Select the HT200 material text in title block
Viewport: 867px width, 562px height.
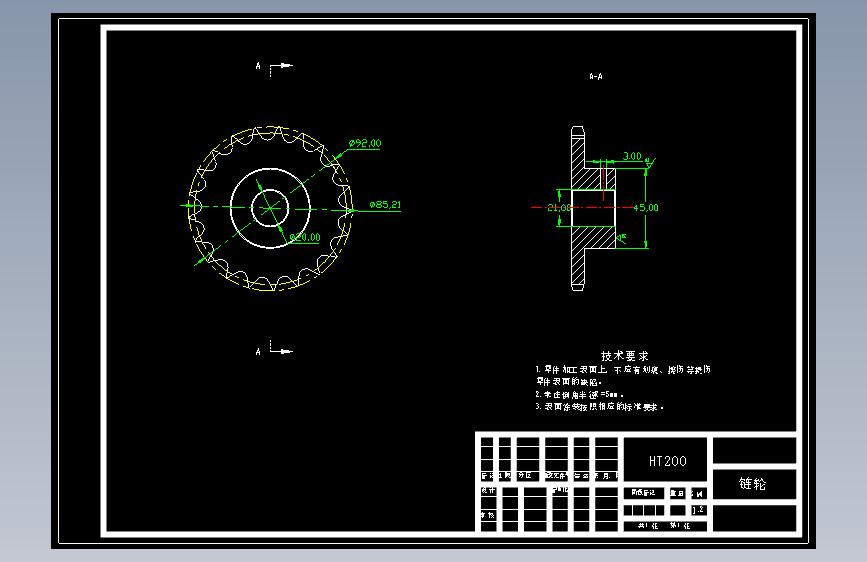point(667,461)
